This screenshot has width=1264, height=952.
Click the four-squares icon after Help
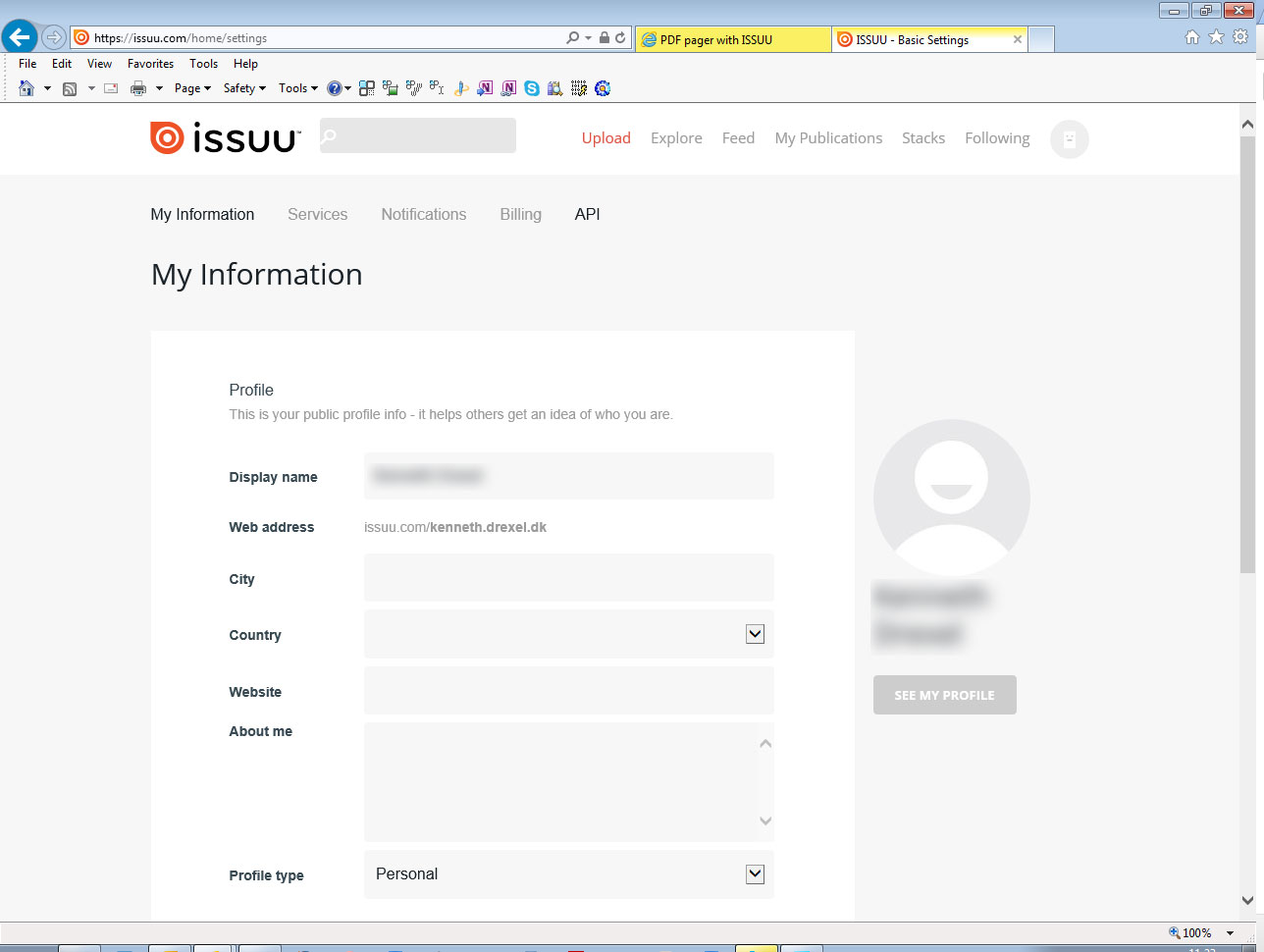coord(367,88)
